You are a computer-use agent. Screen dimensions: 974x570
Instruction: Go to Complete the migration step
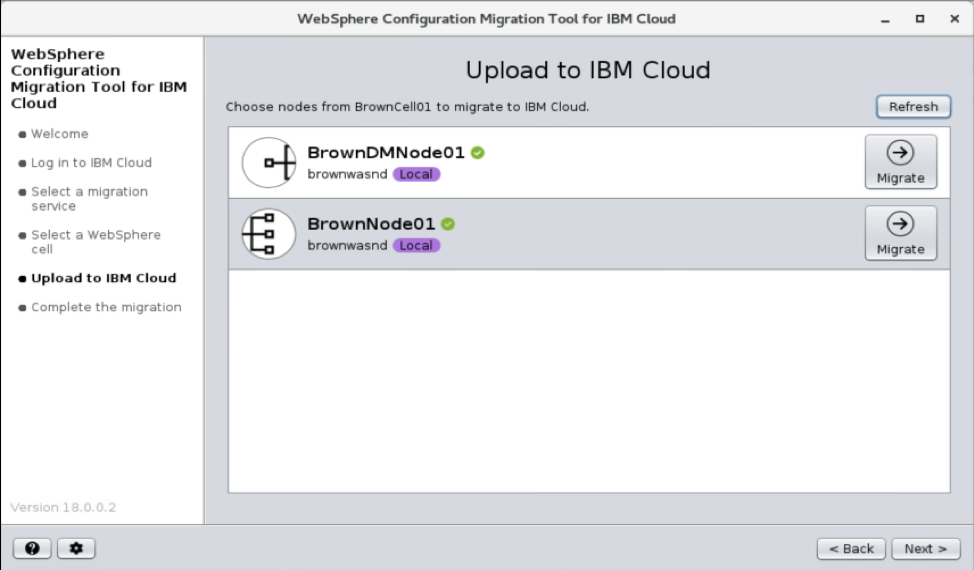pos(106,307)
